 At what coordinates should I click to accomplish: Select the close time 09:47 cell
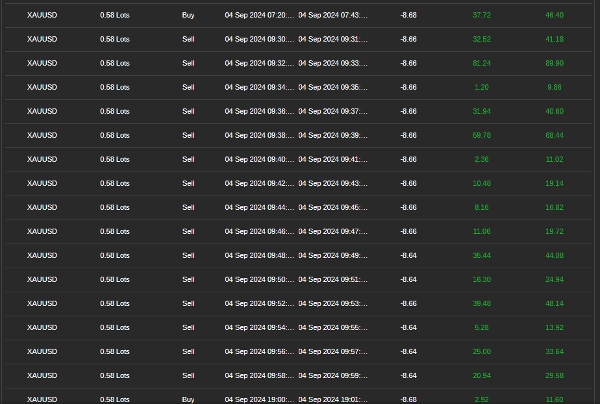coord(332,231)
